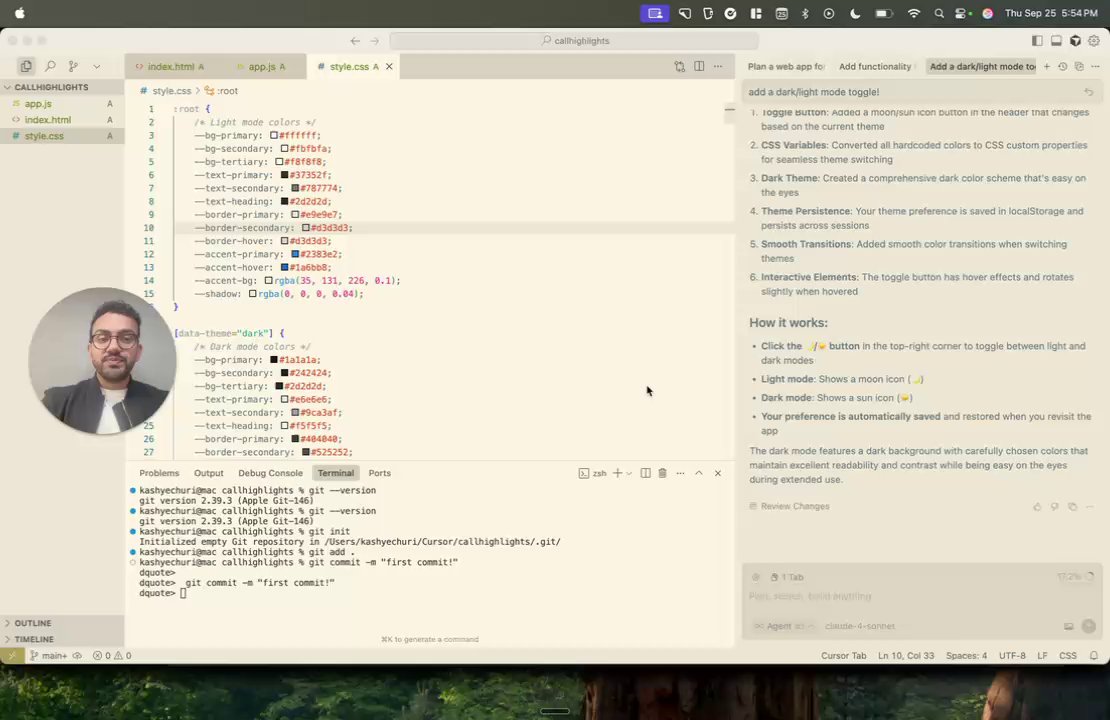Open Cursor settings gear icon
This screenshot has width=1110, height=720.
(1094, 40)
